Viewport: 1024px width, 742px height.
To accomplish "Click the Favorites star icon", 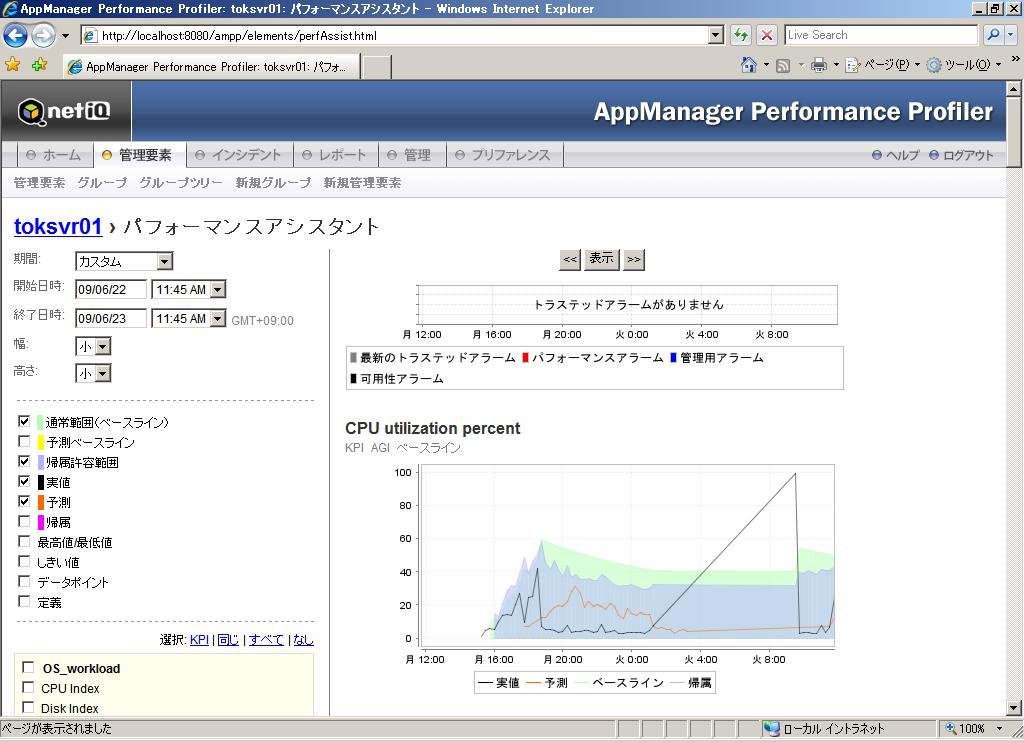I will 12,65.
